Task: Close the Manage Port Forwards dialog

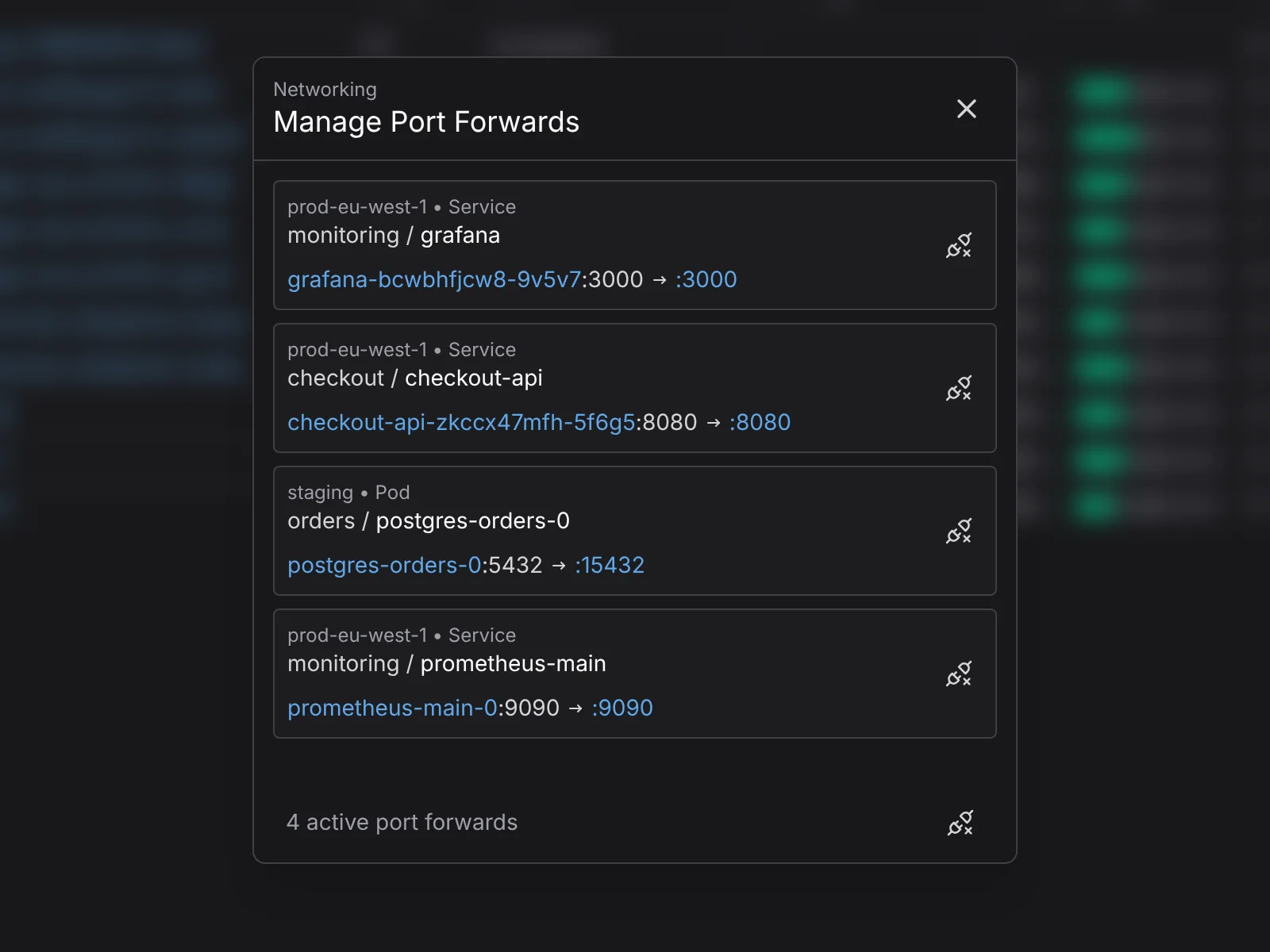Action: pos(966,109)
